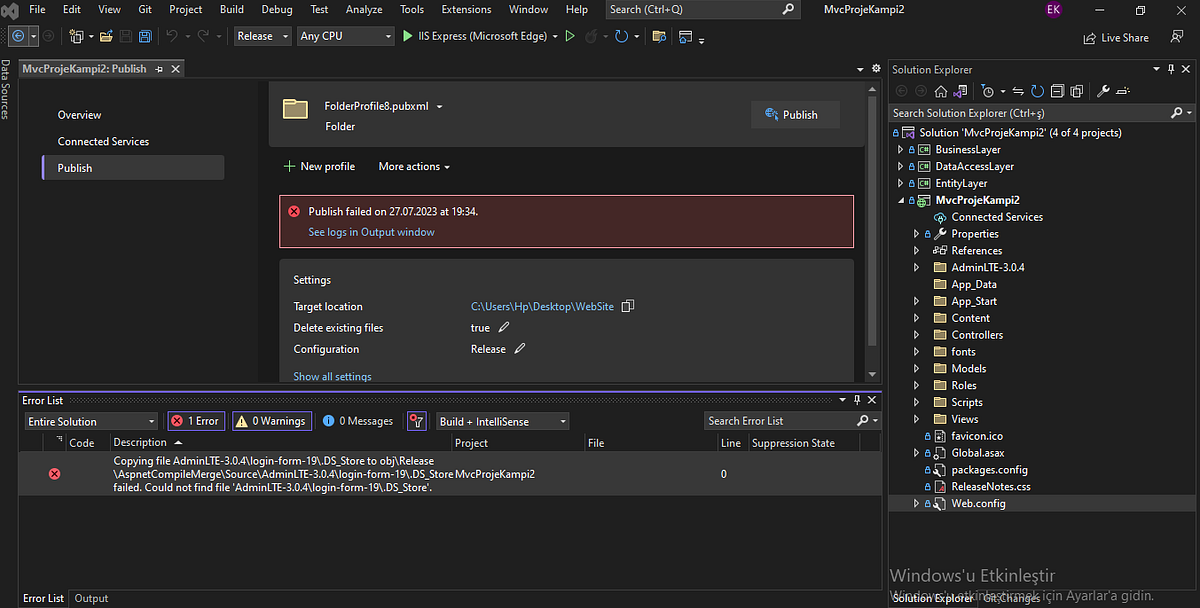Toggle the 0 Warnings filter
The width and height of the screenshot is (1200, 608).
coord(271,421)
